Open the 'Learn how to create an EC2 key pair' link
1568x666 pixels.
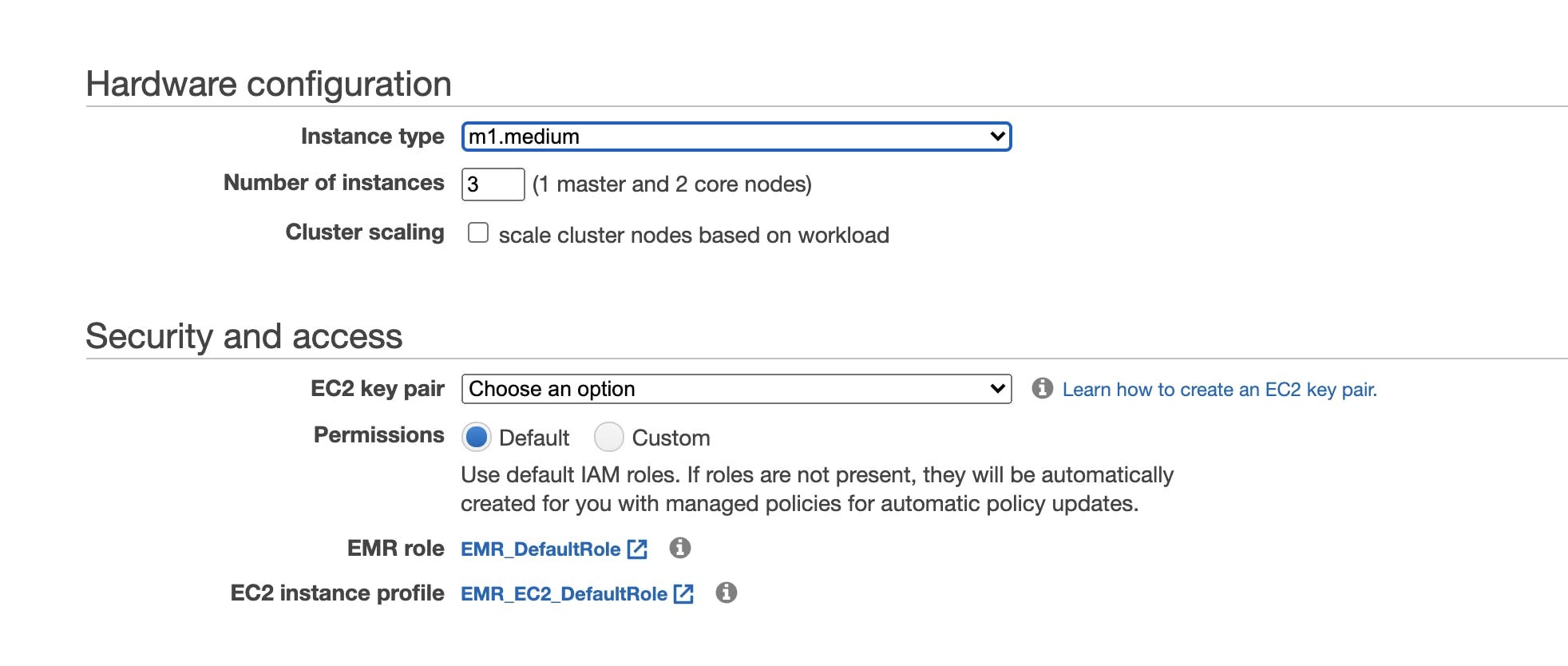coord(1219,390)
